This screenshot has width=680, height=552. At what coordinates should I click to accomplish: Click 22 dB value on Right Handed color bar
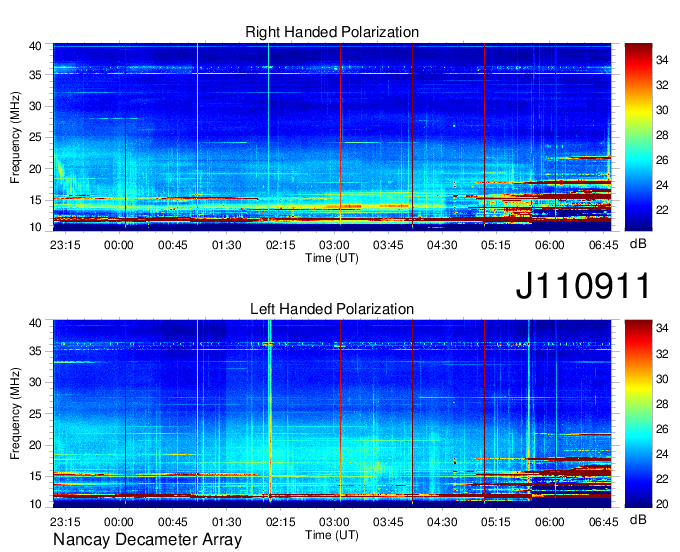(662, 210)
